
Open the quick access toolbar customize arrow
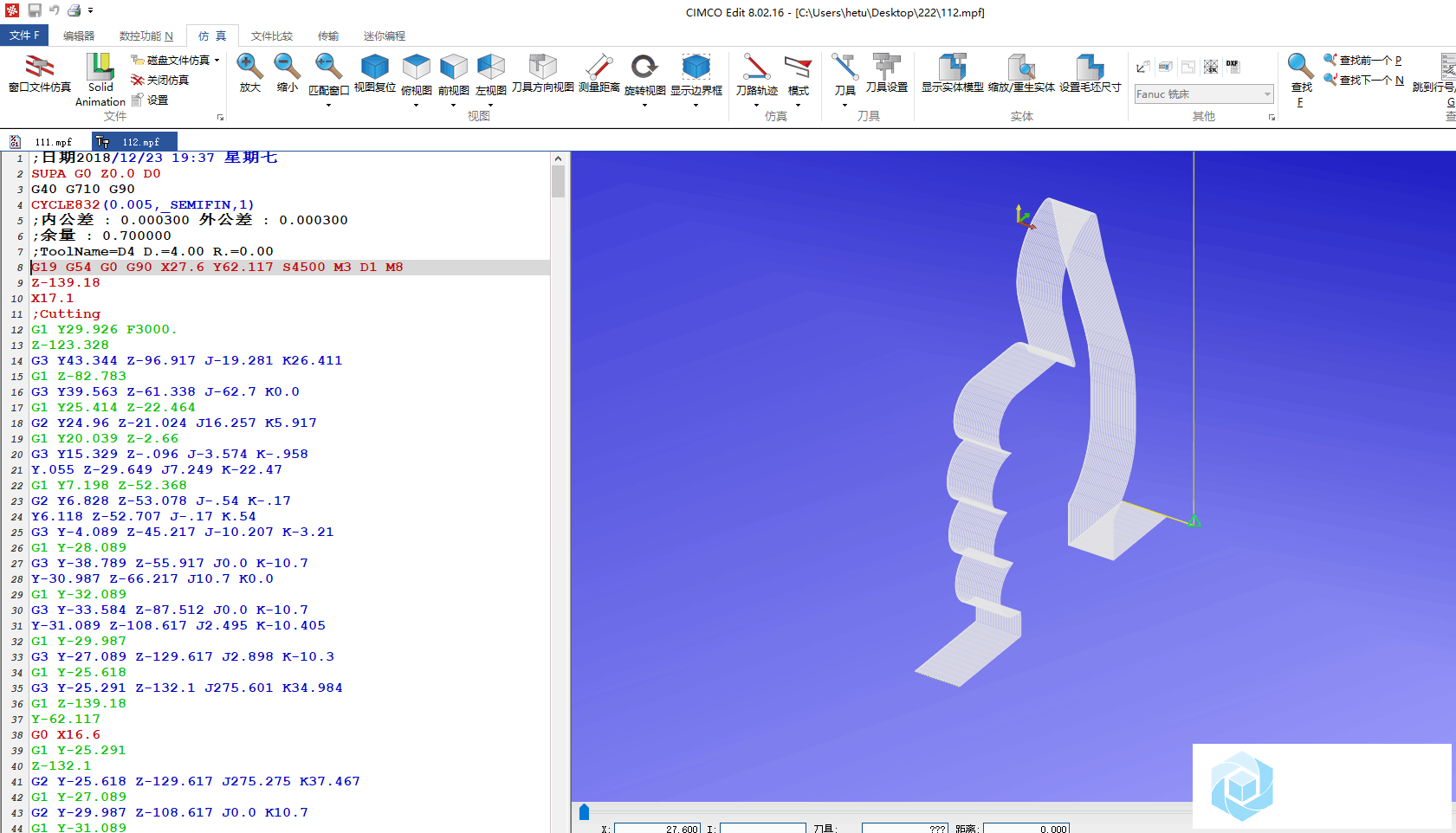pos(90,11)
